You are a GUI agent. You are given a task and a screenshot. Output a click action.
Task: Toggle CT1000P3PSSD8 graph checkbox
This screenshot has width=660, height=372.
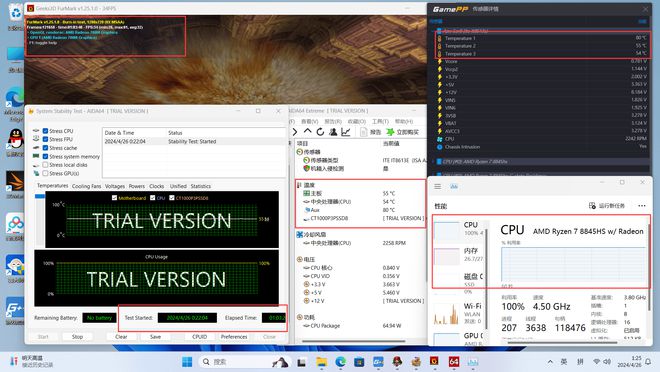click(x=172, y=198)
